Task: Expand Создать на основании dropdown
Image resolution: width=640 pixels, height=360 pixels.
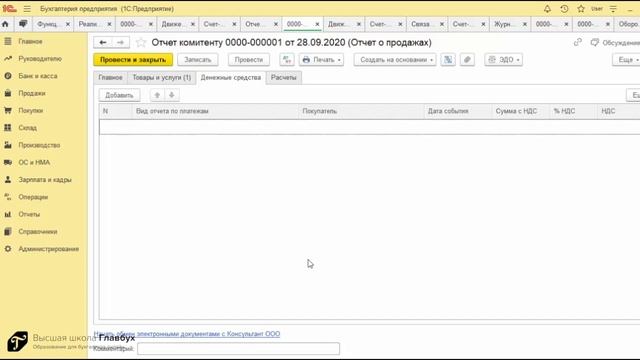Action: pos(395,60)
